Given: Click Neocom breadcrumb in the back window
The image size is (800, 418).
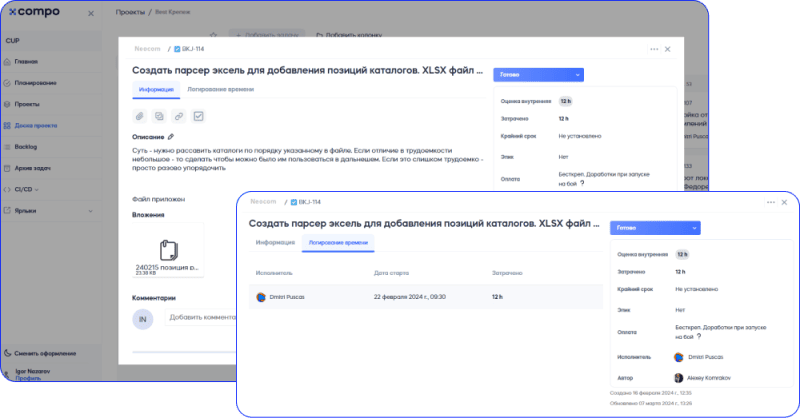Looking at the screenshot, I should [147, 49].
